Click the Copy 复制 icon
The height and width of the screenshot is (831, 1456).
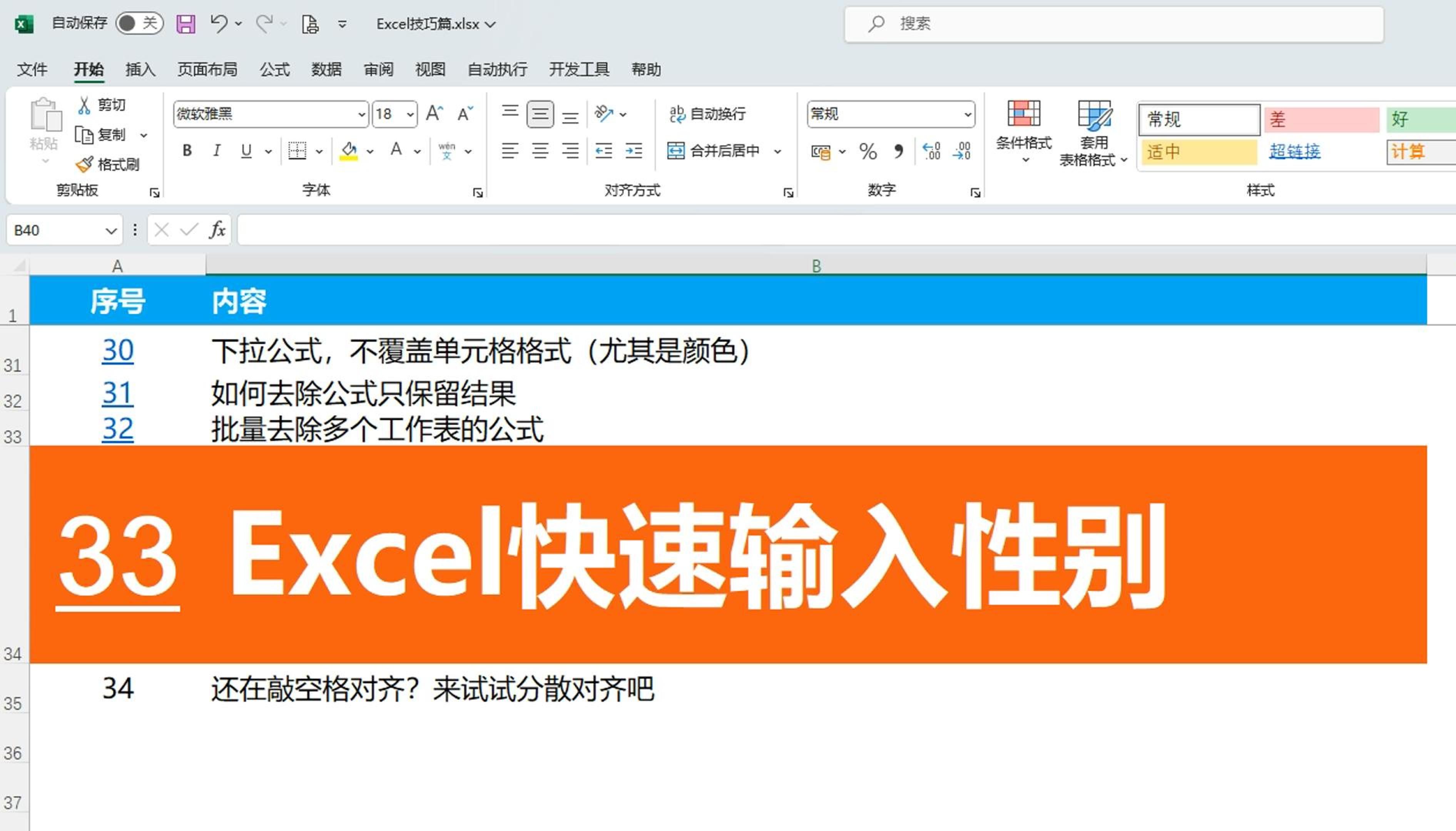pyautogui.click(x=85, y=135)
